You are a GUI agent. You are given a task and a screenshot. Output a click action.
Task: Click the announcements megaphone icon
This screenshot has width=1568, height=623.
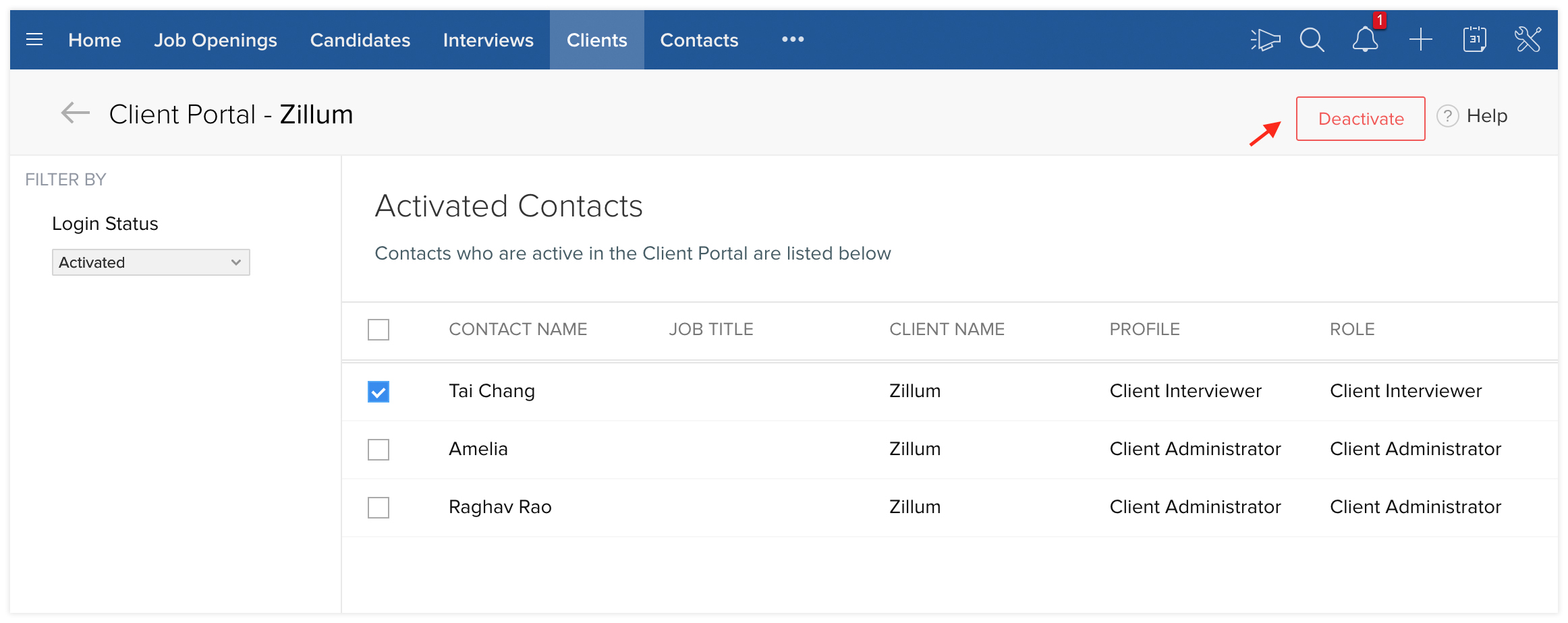coord(1265,40)
